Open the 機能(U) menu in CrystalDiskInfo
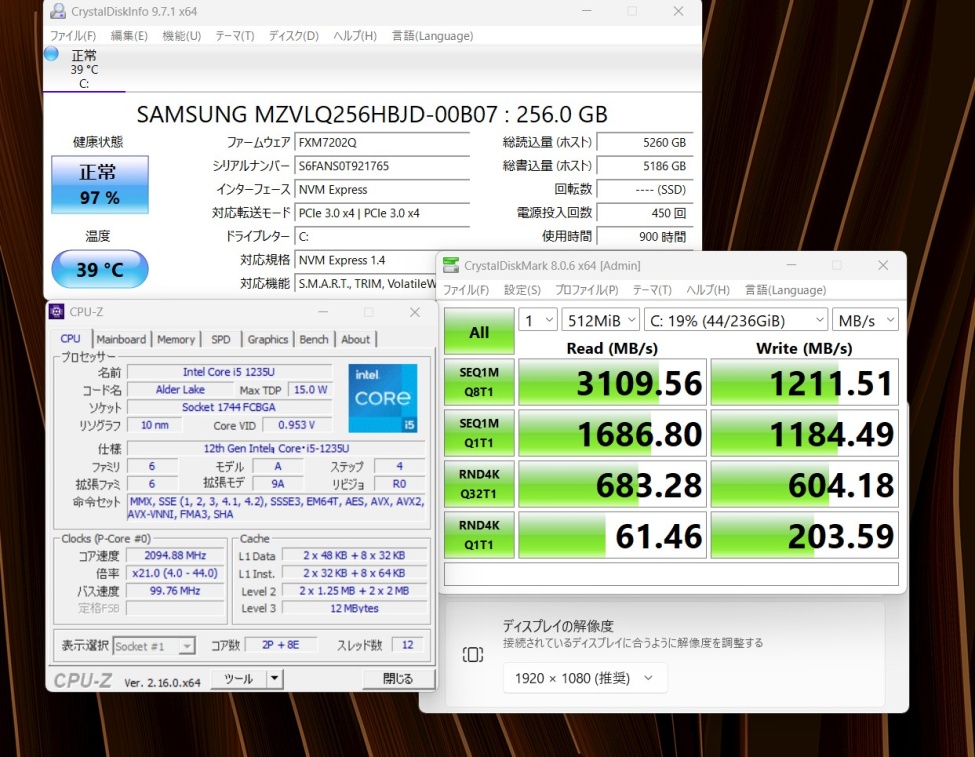 [x=181, y=36]
